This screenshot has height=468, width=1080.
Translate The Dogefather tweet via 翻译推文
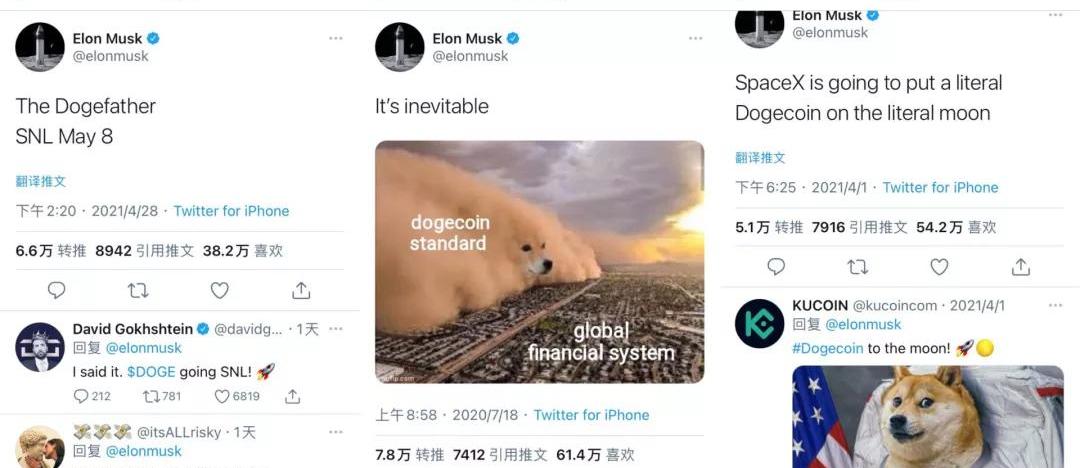(x=41, y=181)
